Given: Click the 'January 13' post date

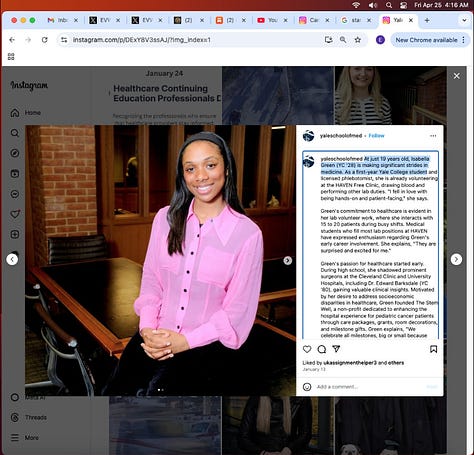Looking at the screenshot, I should (x=314, y=369).
